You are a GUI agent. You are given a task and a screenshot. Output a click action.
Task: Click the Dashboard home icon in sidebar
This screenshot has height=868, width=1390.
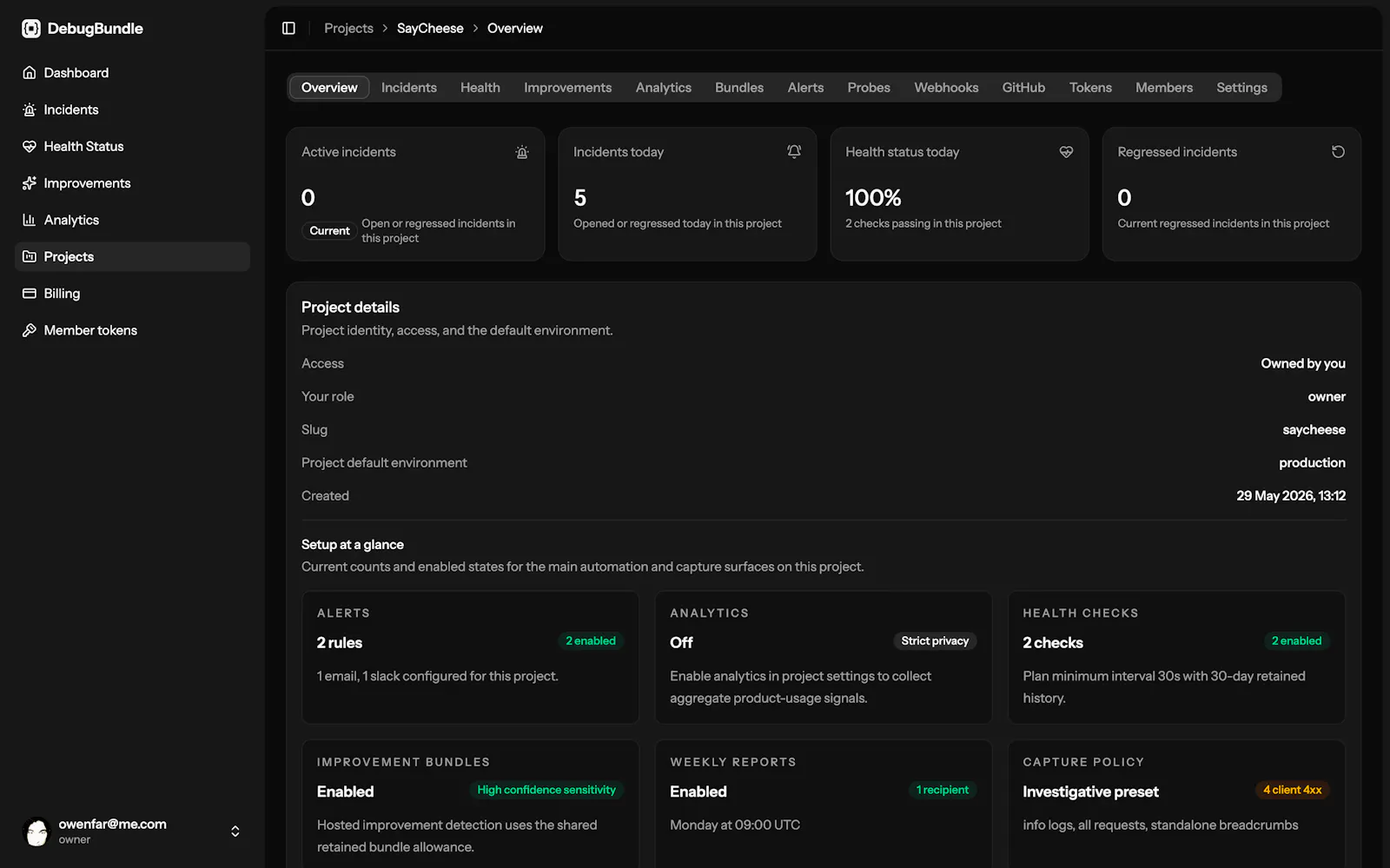pyautogui.click(x=30, y=73)
